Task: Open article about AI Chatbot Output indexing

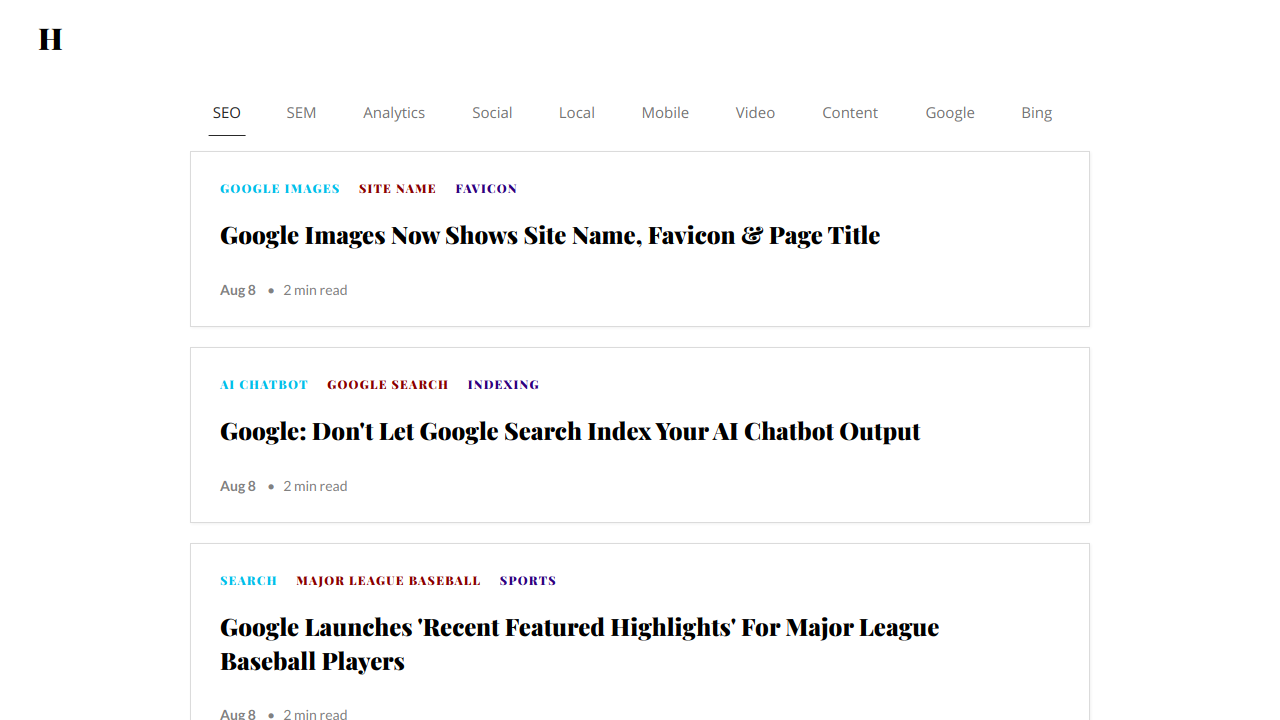Action: [570, 432]
